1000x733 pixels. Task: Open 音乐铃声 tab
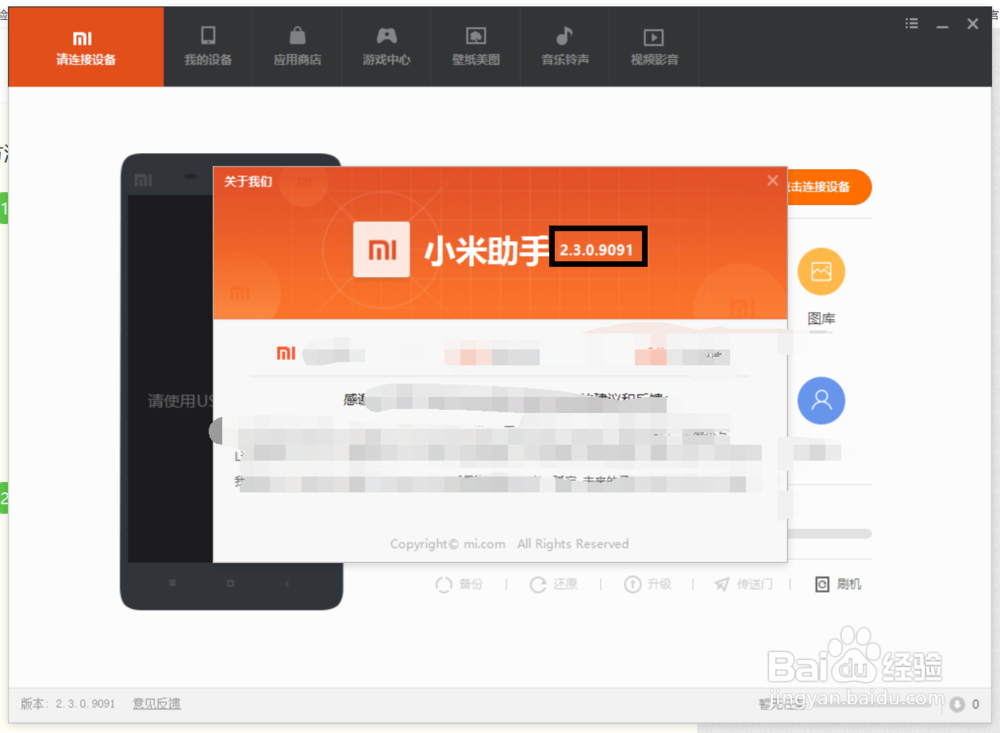565,47
